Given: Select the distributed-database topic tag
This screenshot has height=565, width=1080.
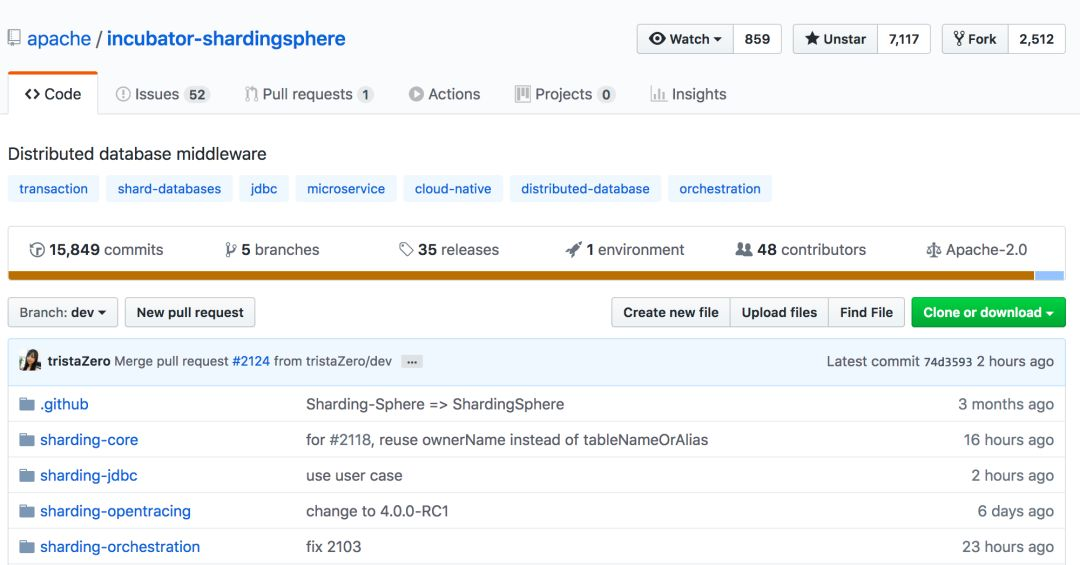Looking at the screenshot, I should [585, 189].
